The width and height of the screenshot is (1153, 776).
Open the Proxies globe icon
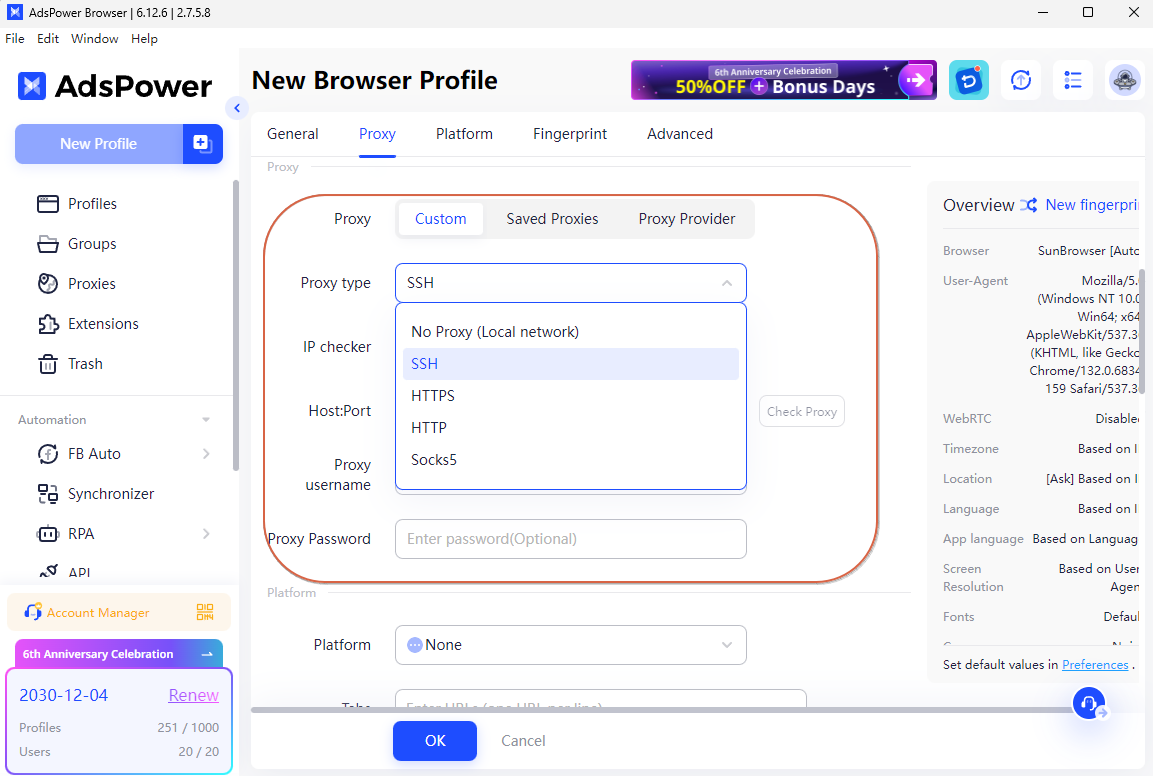pos(48,283)
